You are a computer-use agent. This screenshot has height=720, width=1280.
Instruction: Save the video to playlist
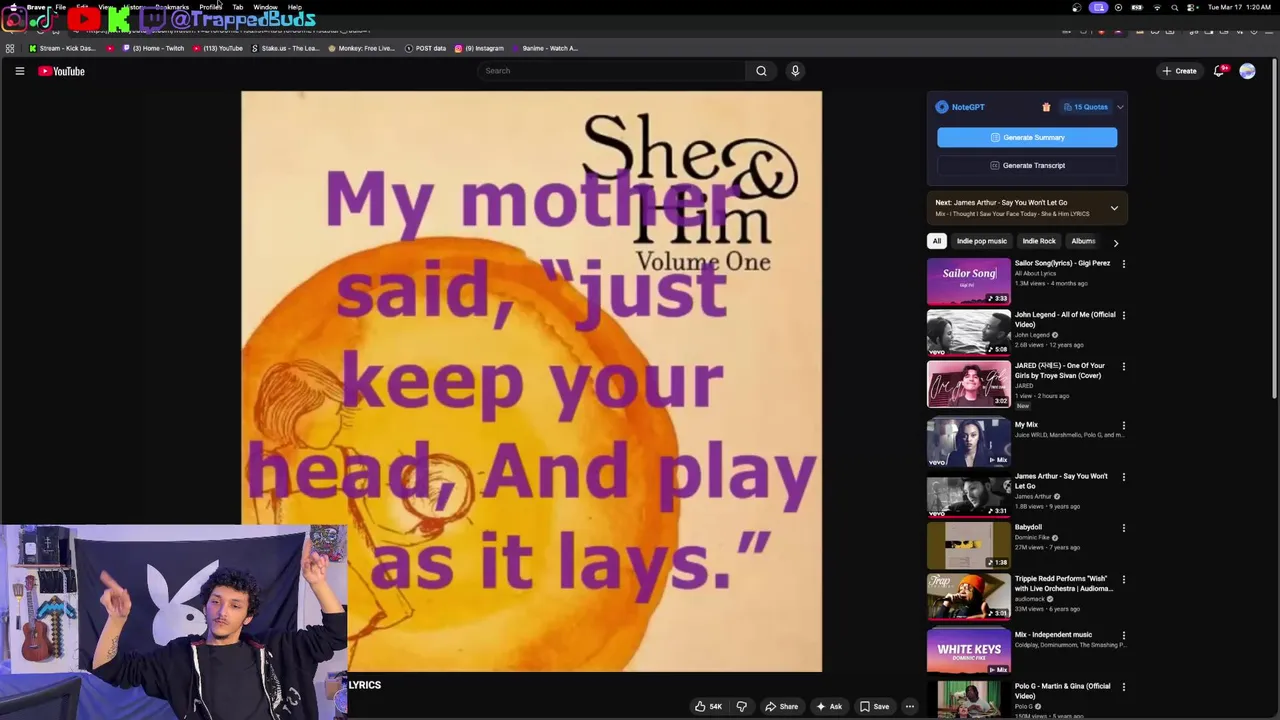(x=874, y=707)
